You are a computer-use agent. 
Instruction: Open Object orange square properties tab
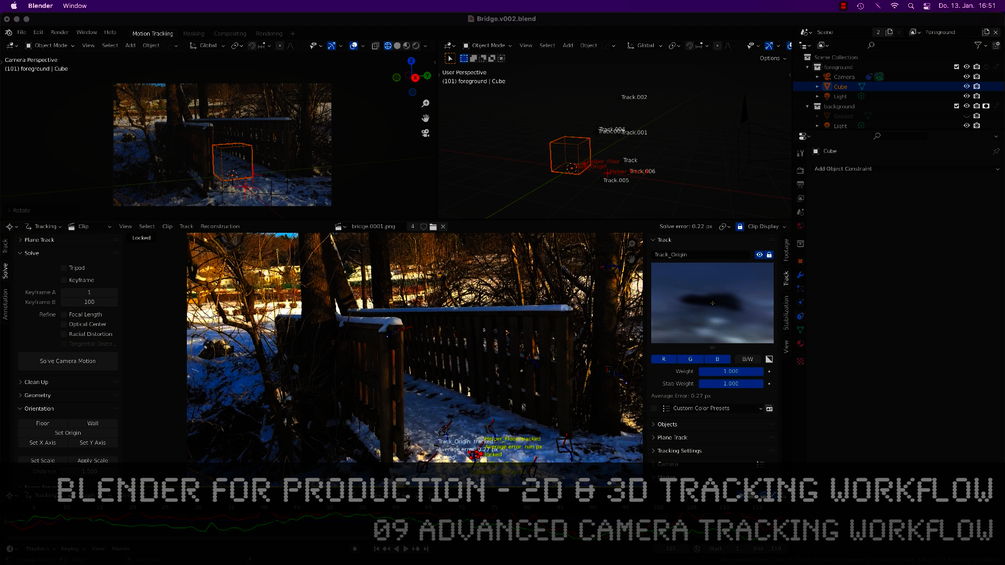coord(801,261)
